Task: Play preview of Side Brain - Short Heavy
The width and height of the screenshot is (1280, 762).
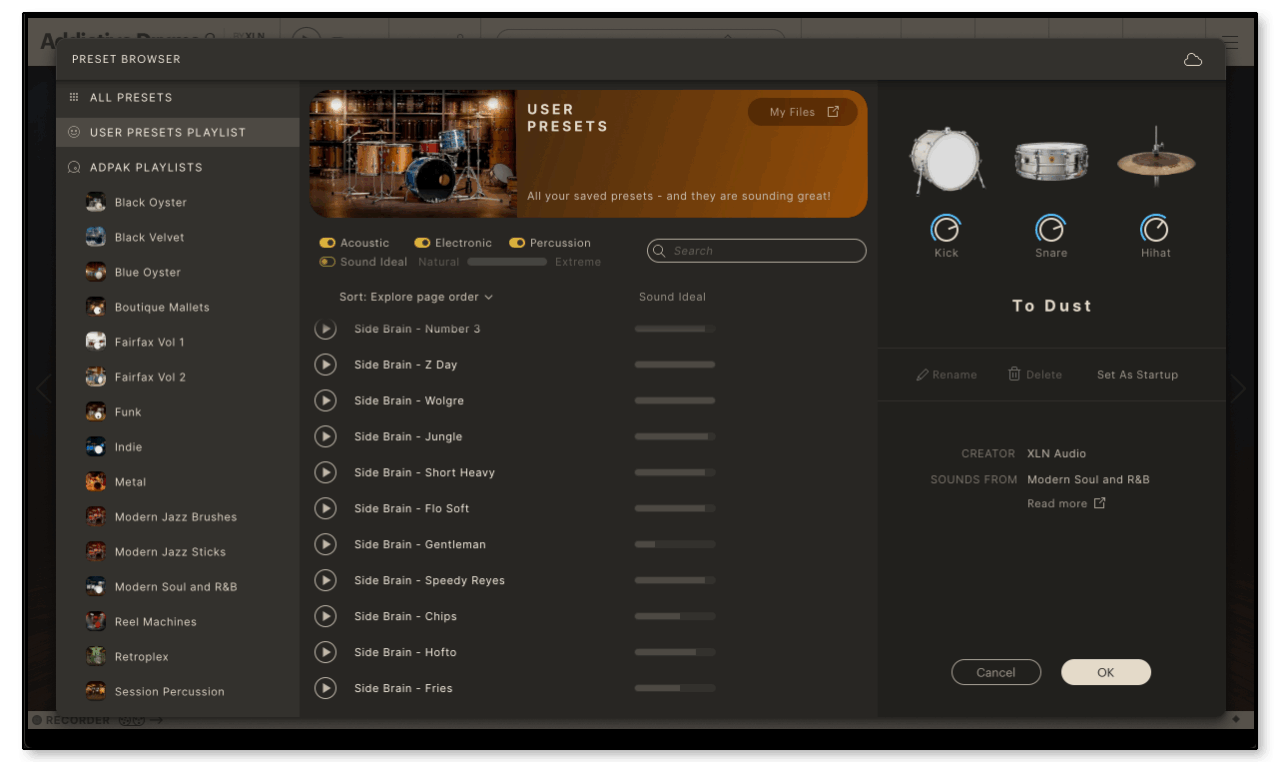Action: pos(325,473)
